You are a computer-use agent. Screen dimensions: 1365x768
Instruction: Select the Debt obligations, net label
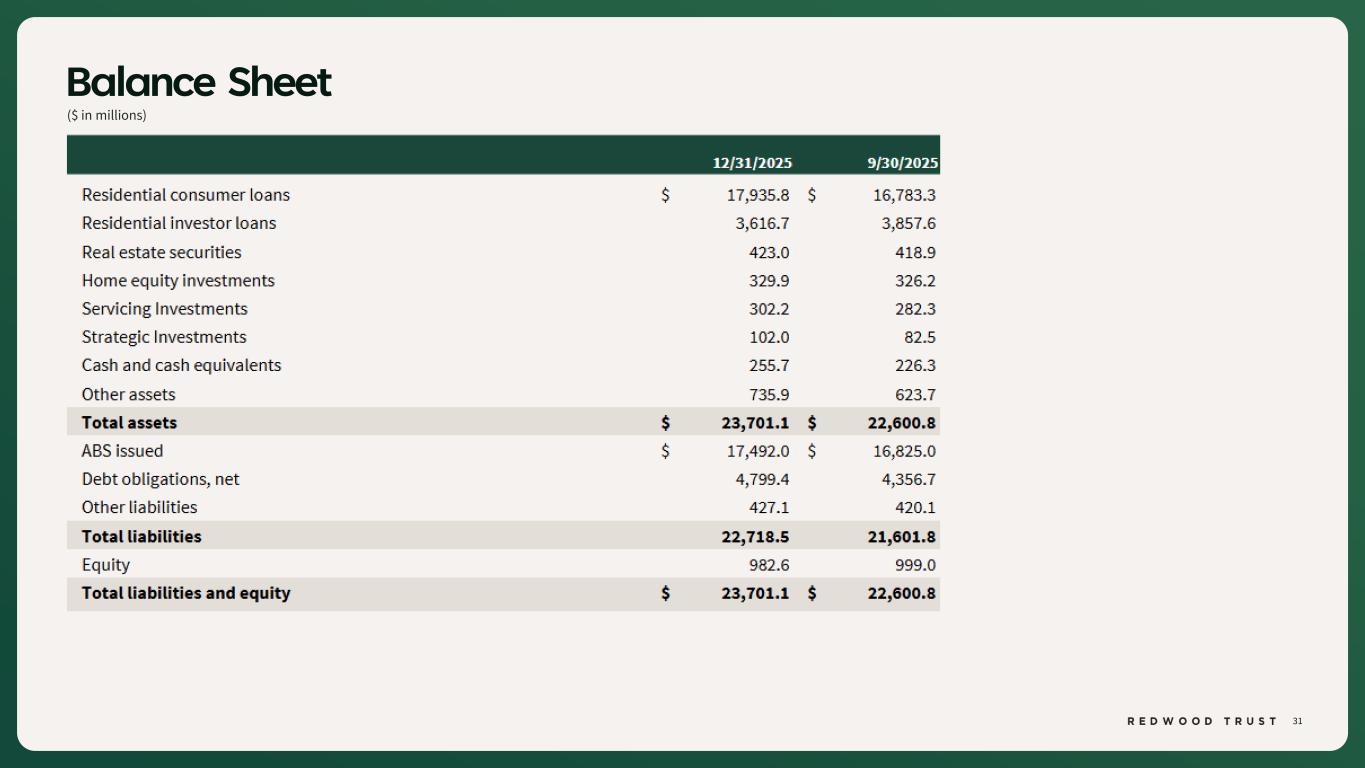tap(160, 480)
